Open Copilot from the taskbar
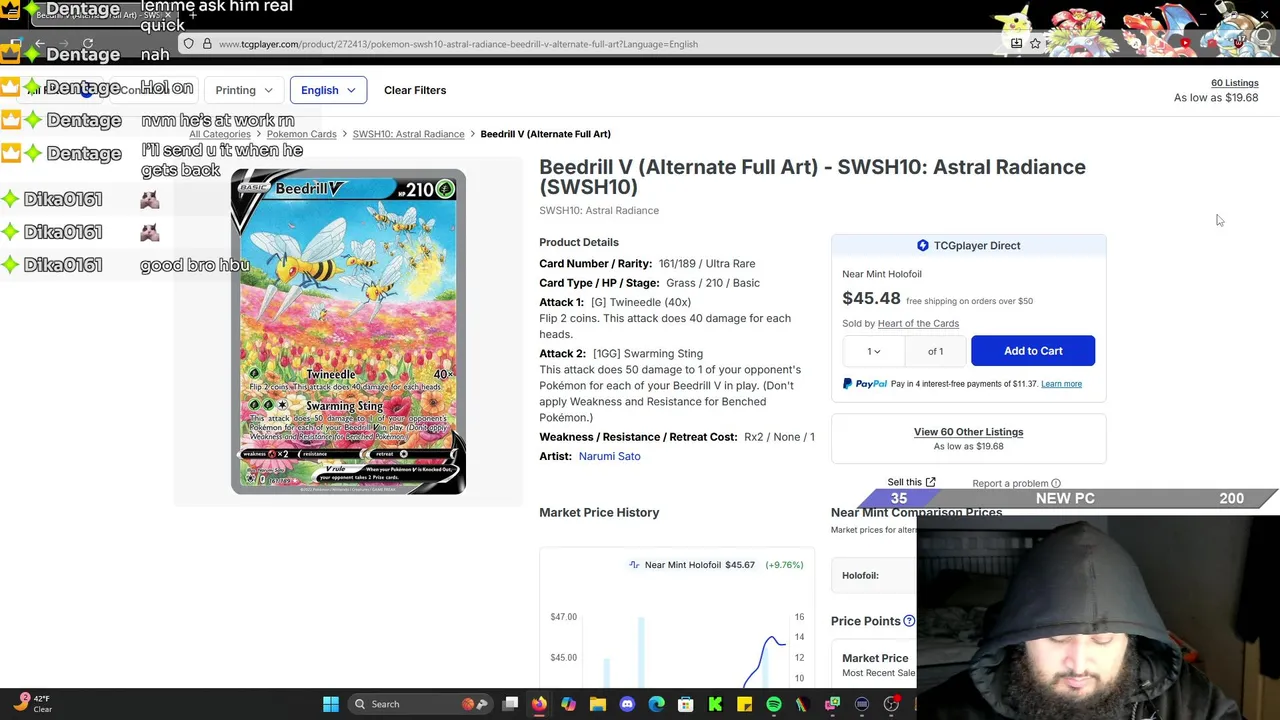The height and width of the screenshot is (720, 1280). [x=568, y=704]
